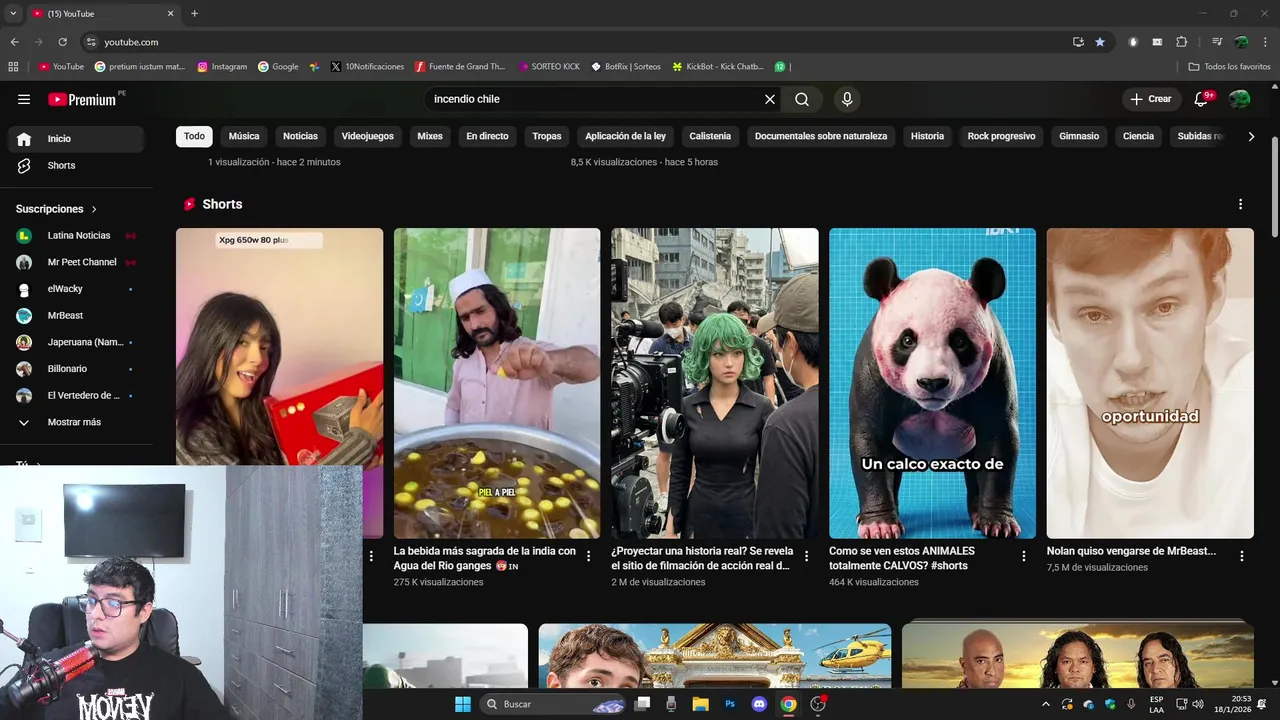Open the Billonario subscription
The image size is (1280, 720).
(76, 369)
